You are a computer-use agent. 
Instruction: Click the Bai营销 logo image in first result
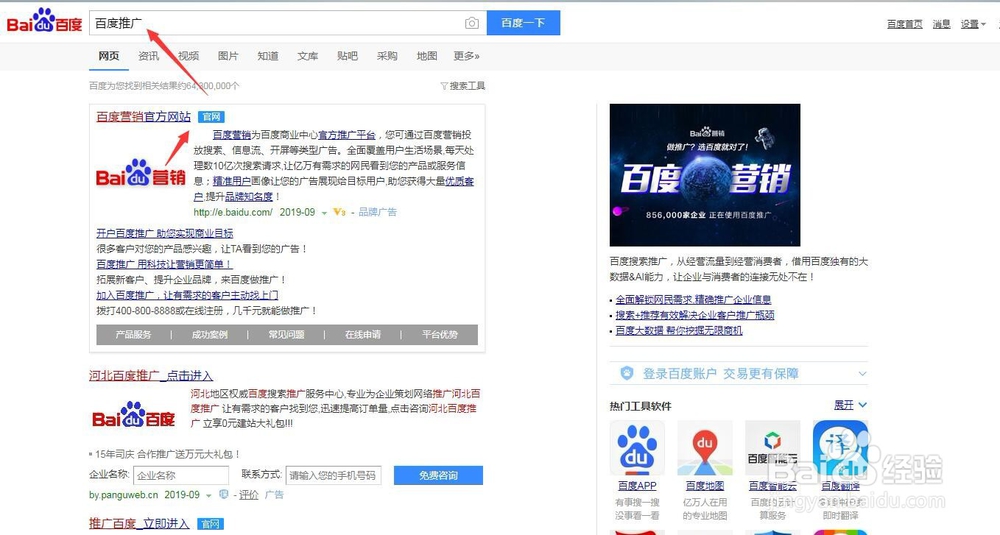[x=140, y=173]
